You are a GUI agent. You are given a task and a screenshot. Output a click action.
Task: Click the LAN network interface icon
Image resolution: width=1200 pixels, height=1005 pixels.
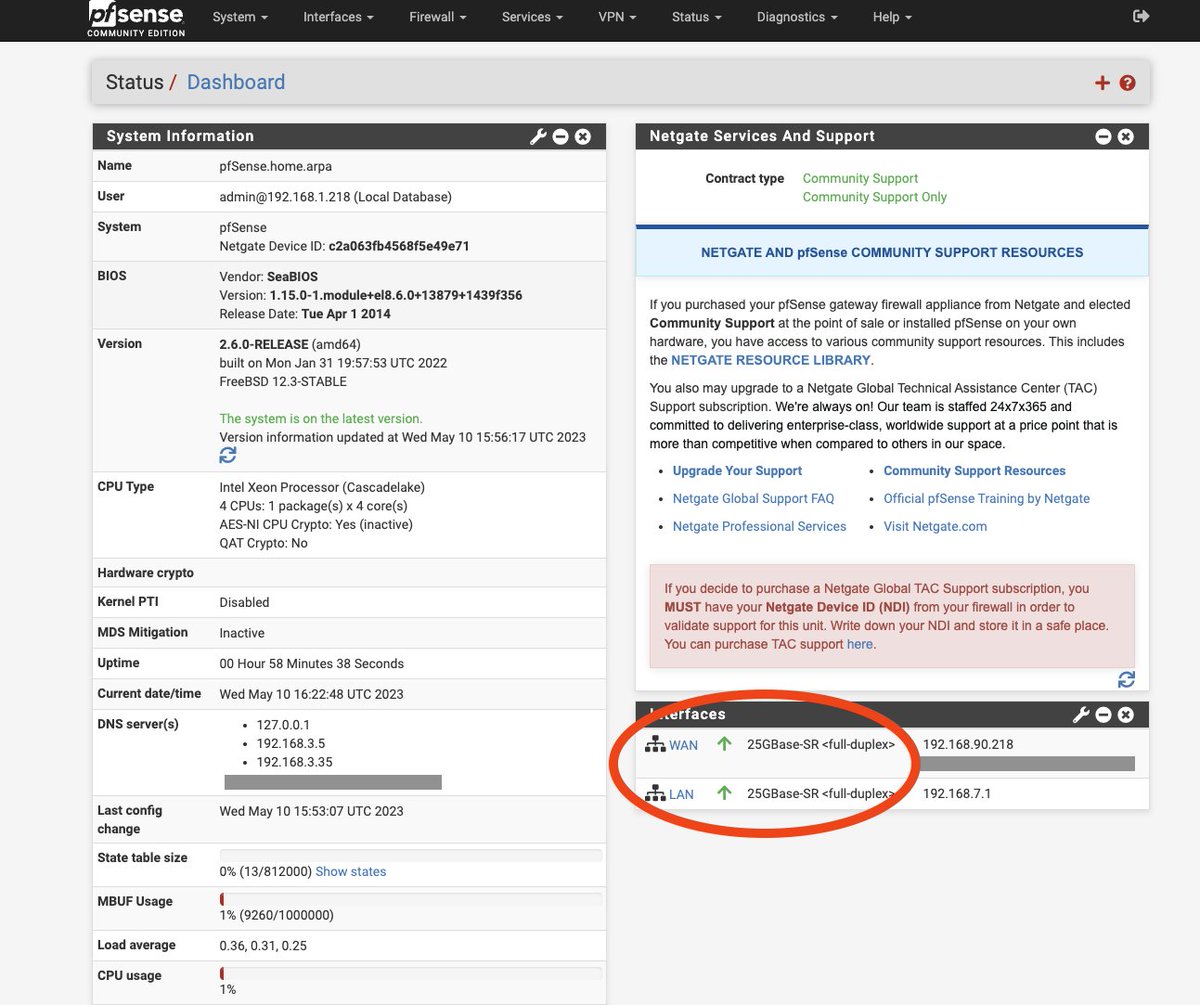click(655, 794)
